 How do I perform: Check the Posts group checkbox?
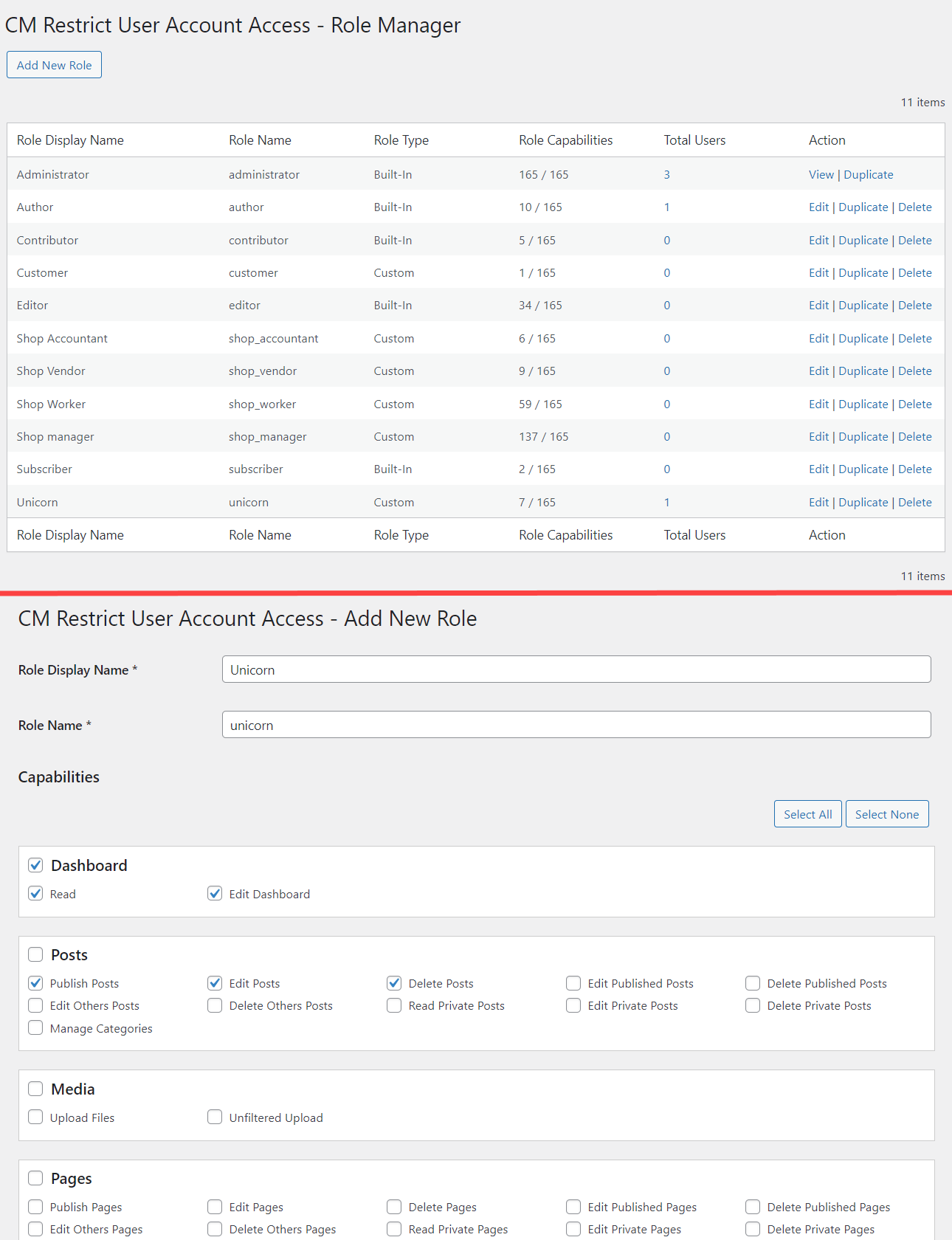pos(35,954)
